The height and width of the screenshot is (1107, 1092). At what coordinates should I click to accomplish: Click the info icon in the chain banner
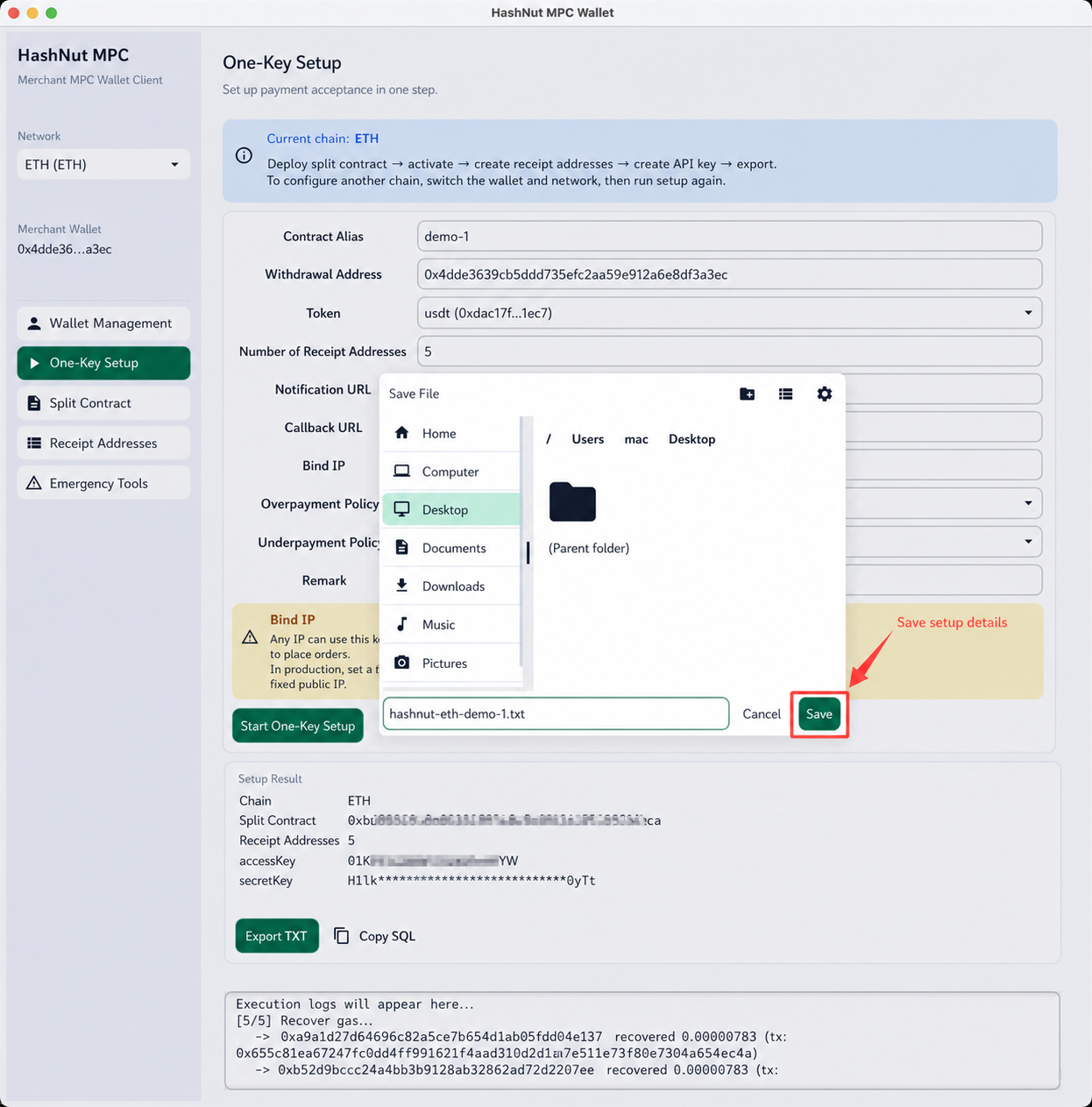coord(244,155)
